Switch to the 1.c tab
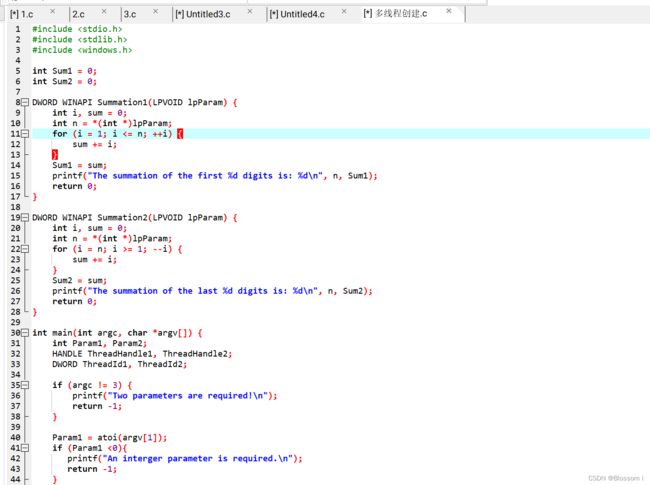650x485 pixels. coord(21,14)
